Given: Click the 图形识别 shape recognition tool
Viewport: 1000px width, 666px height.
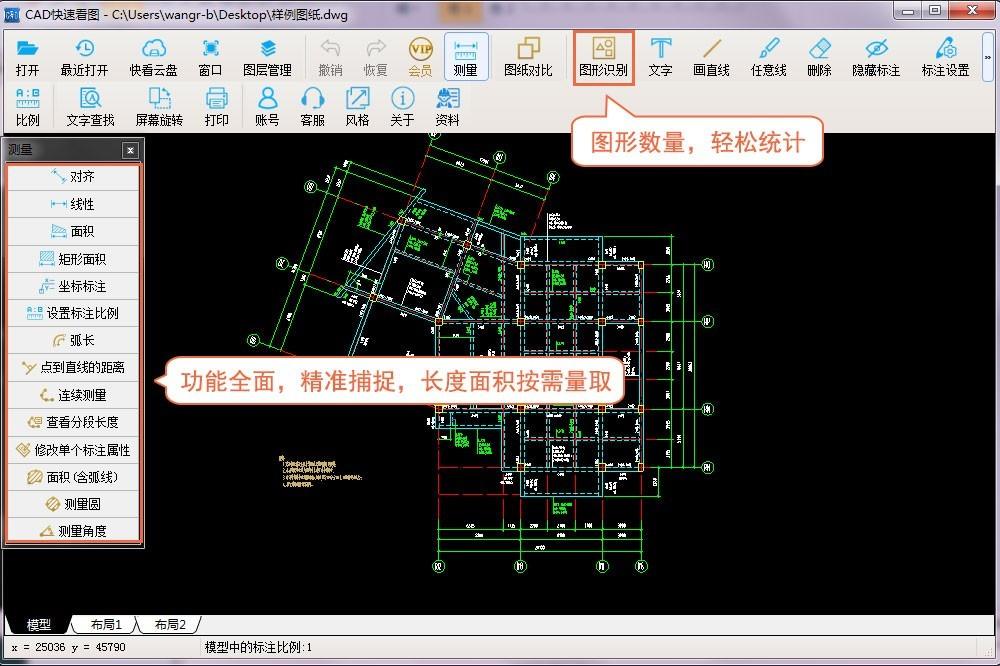Looking at the screenshot, I should pos(603,57).
